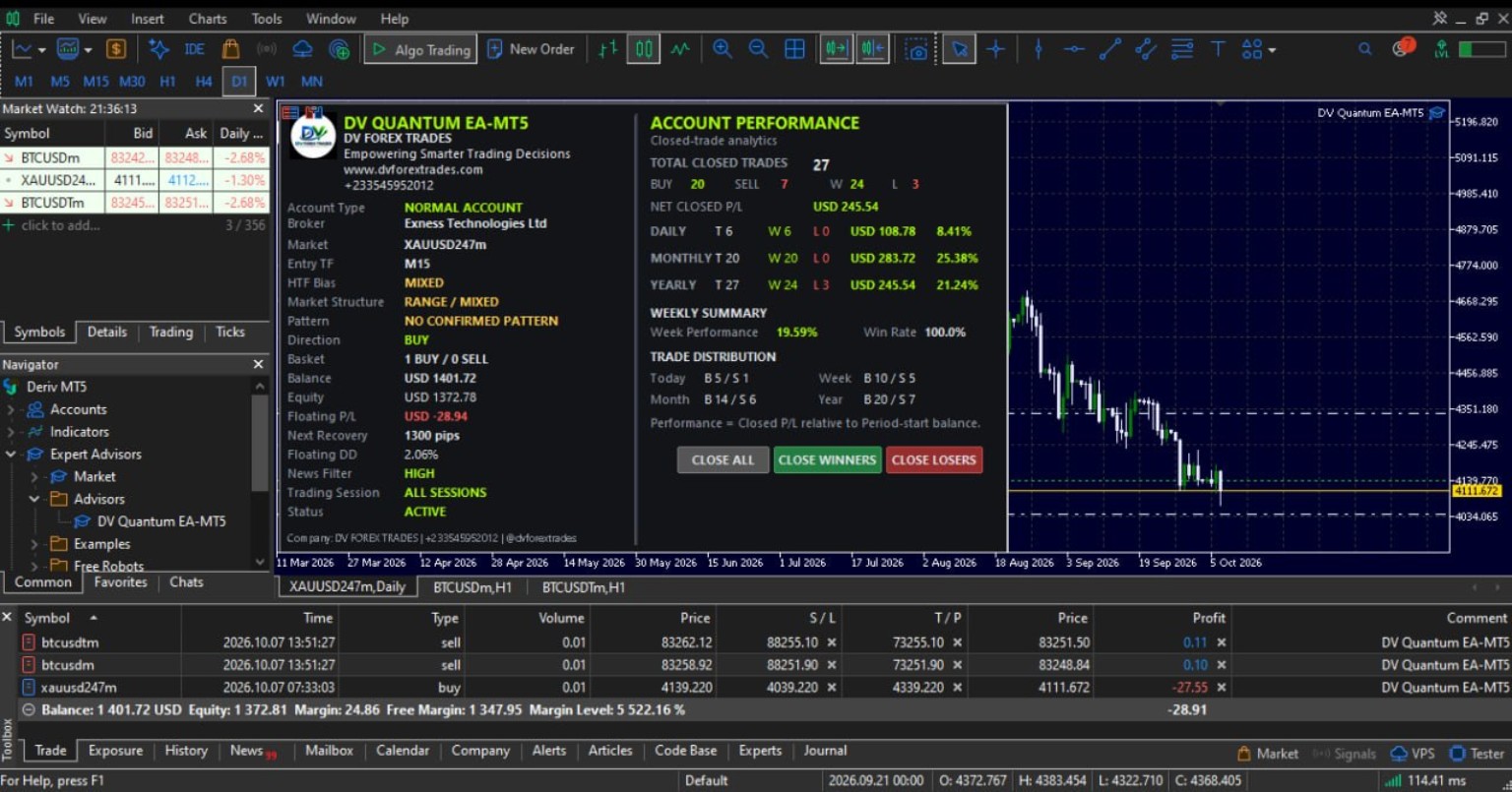Draw a vertical line on chart
Image resolution: width=1512 pixels, height=792 pixels.
tap(1038, 49)
